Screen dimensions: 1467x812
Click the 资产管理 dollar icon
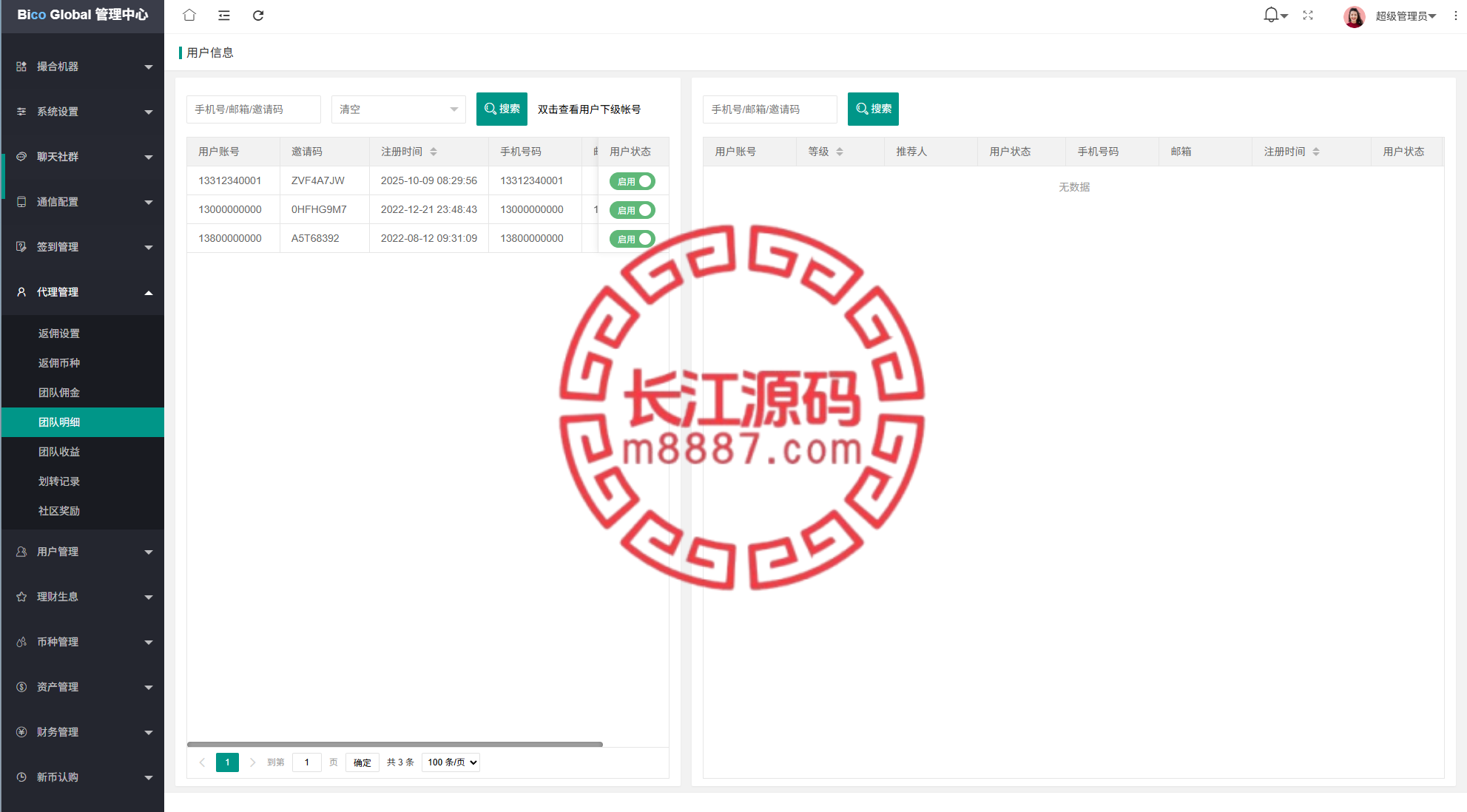(21, 687)
